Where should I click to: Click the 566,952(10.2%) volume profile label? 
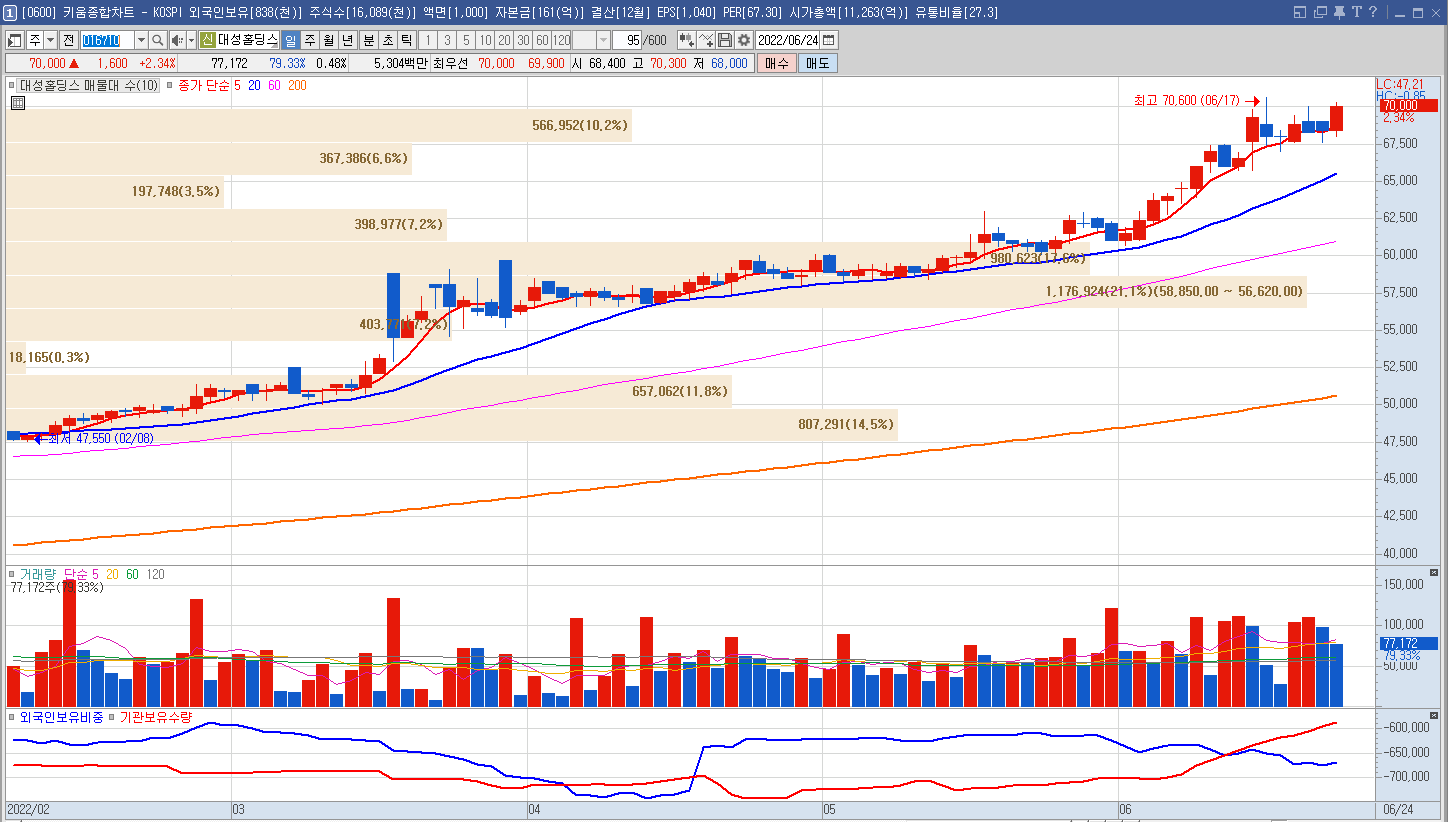click(x=580, y=125)
